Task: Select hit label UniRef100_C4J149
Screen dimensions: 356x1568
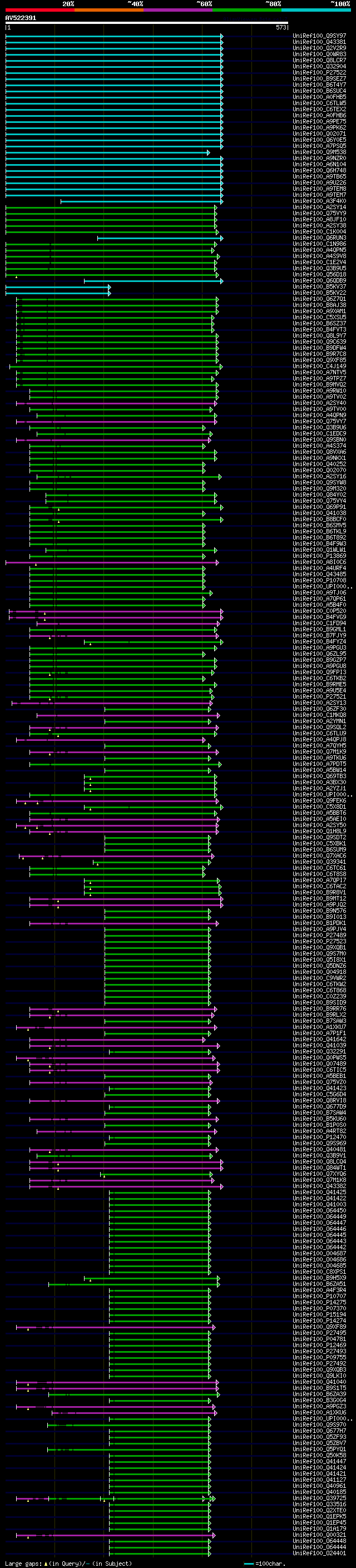Action: click(x=319, y=367)
